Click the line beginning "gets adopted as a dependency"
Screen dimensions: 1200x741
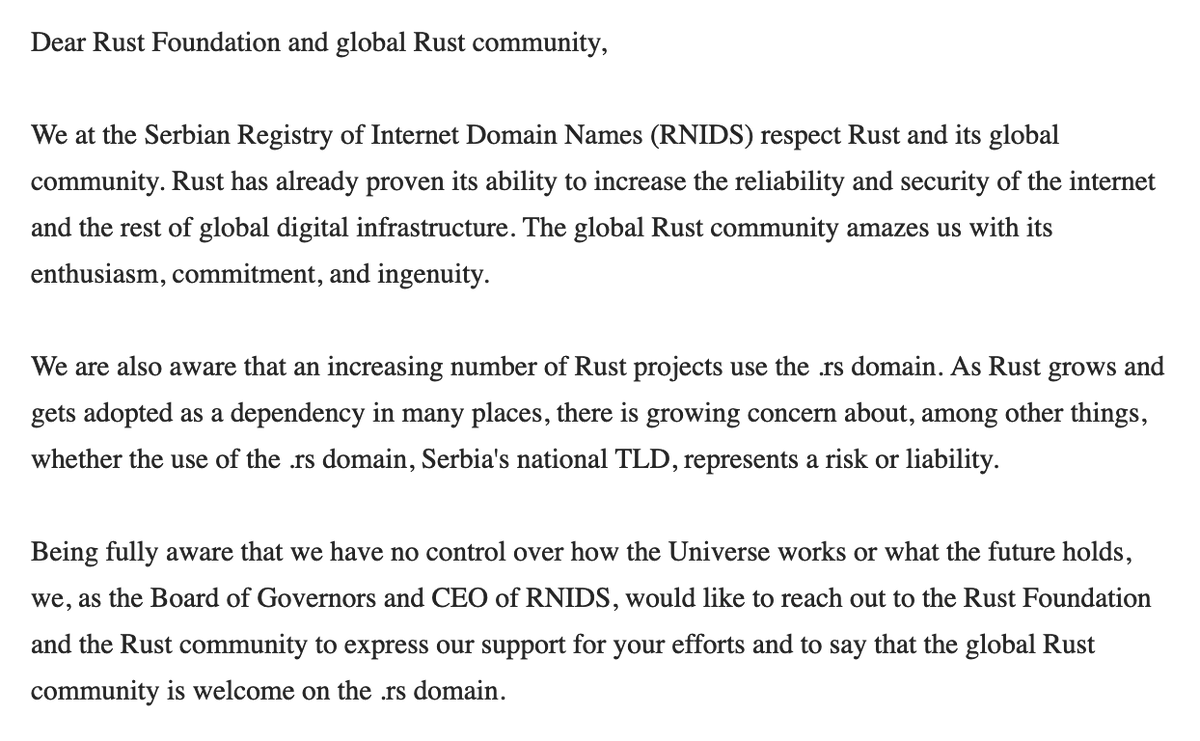pos(589,412)
